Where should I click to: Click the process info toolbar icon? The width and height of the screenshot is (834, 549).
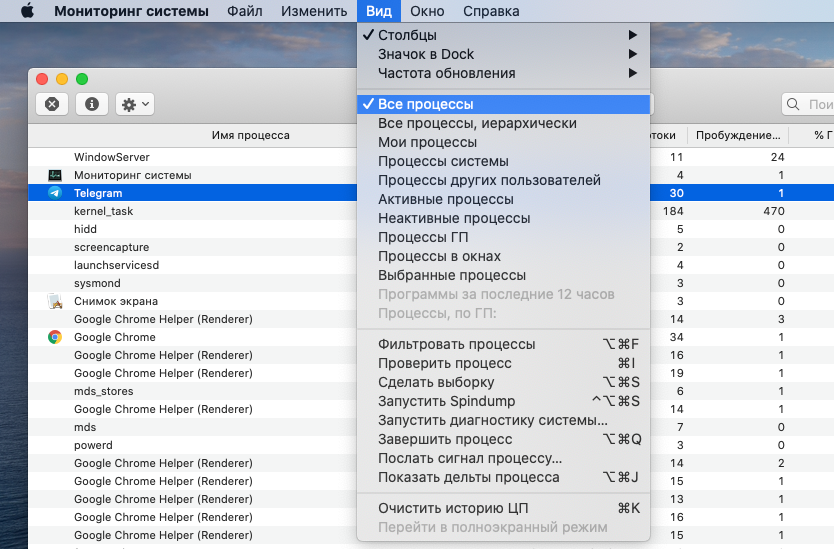click(x=91, y=104)
